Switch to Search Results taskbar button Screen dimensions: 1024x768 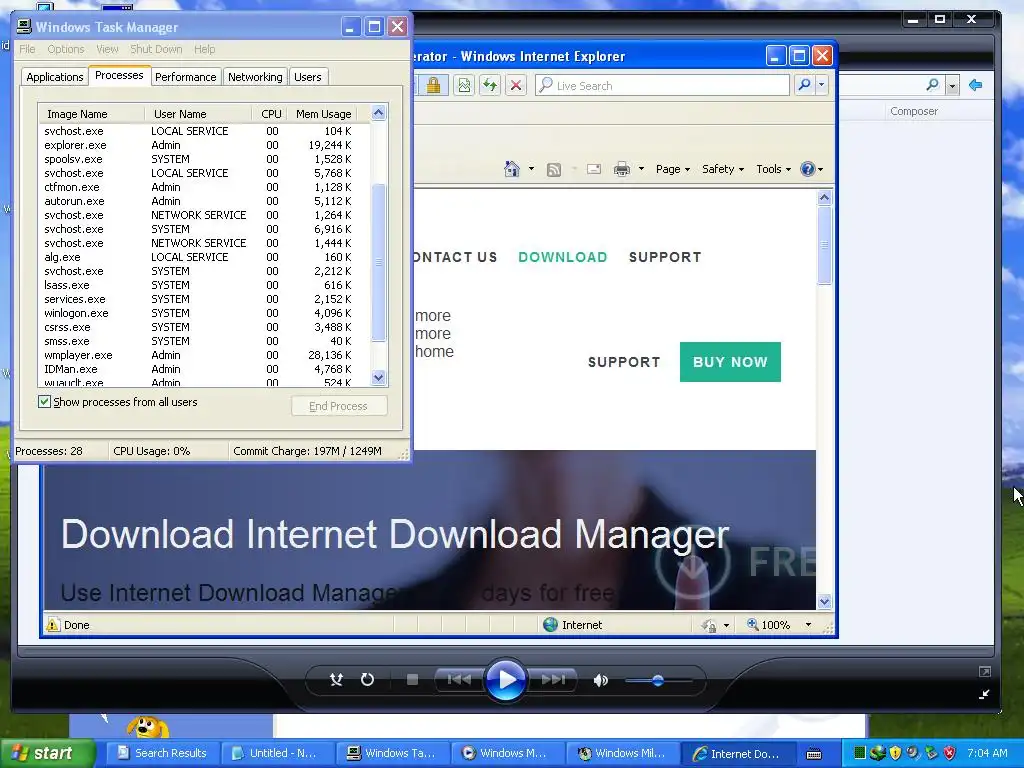[162, 753]
